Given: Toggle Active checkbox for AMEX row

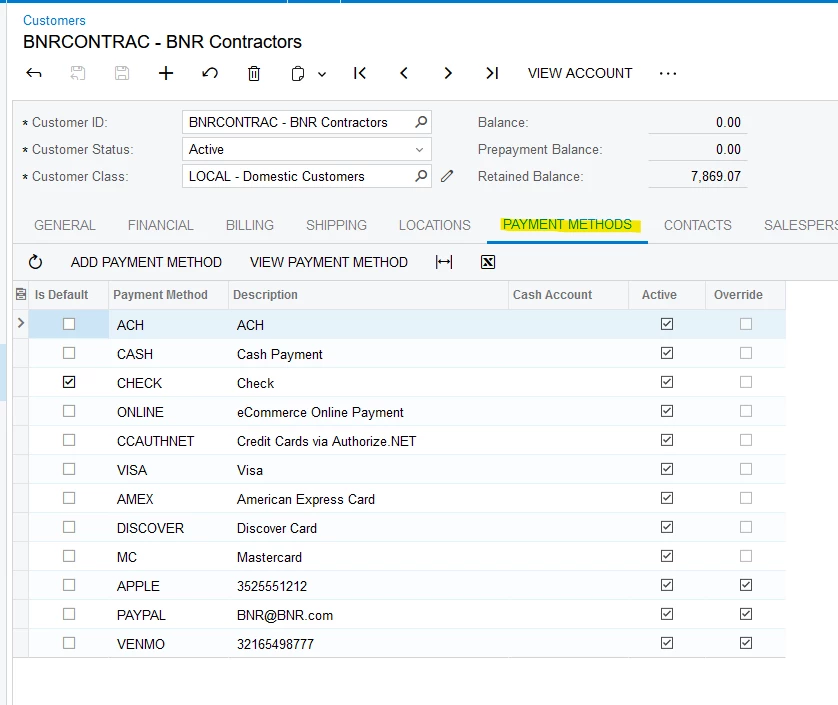Looking at the screenshot, I should pyautogui.click(x=666, y=498).
